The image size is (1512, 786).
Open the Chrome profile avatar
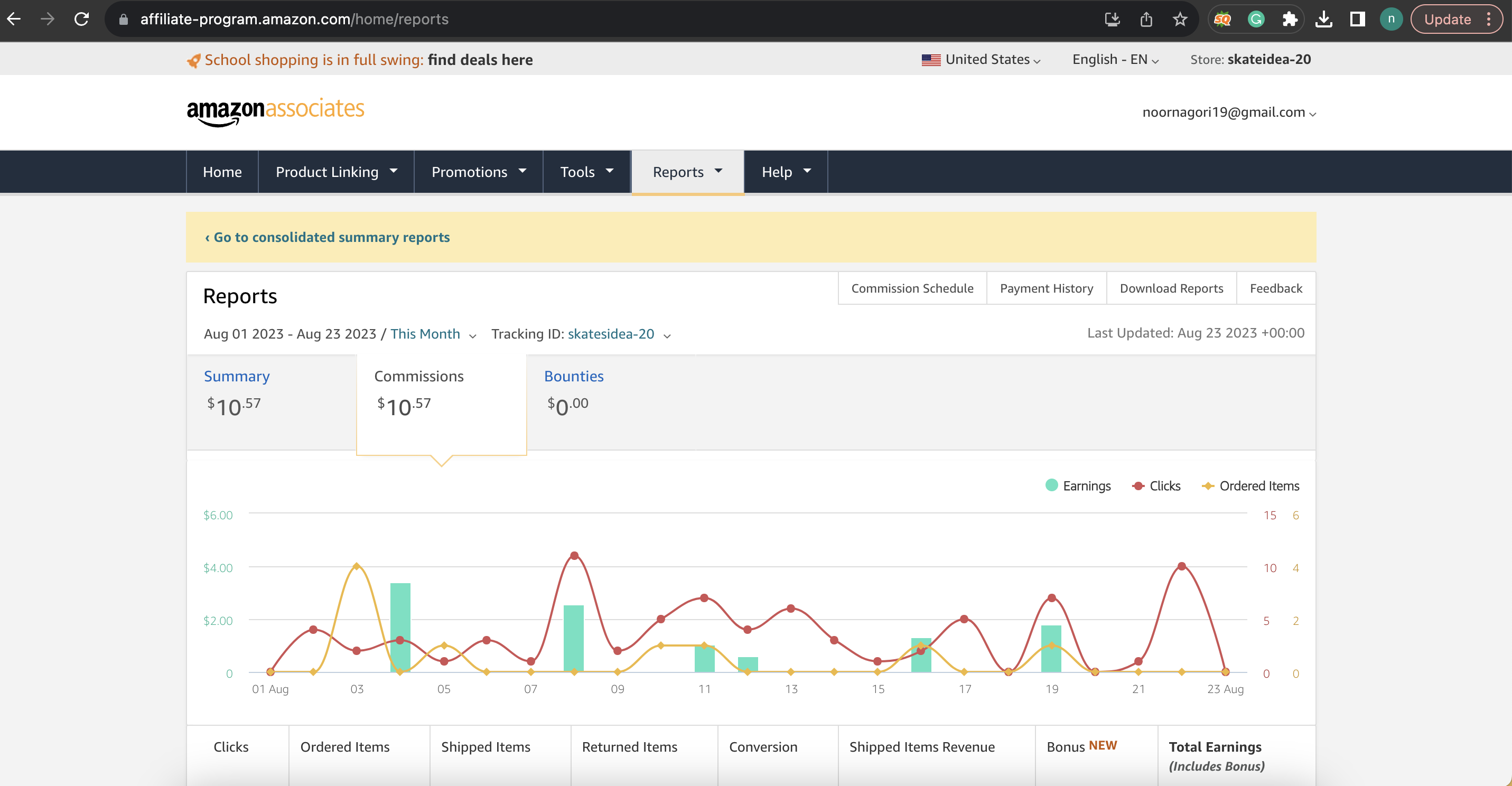click(1390, 20)
